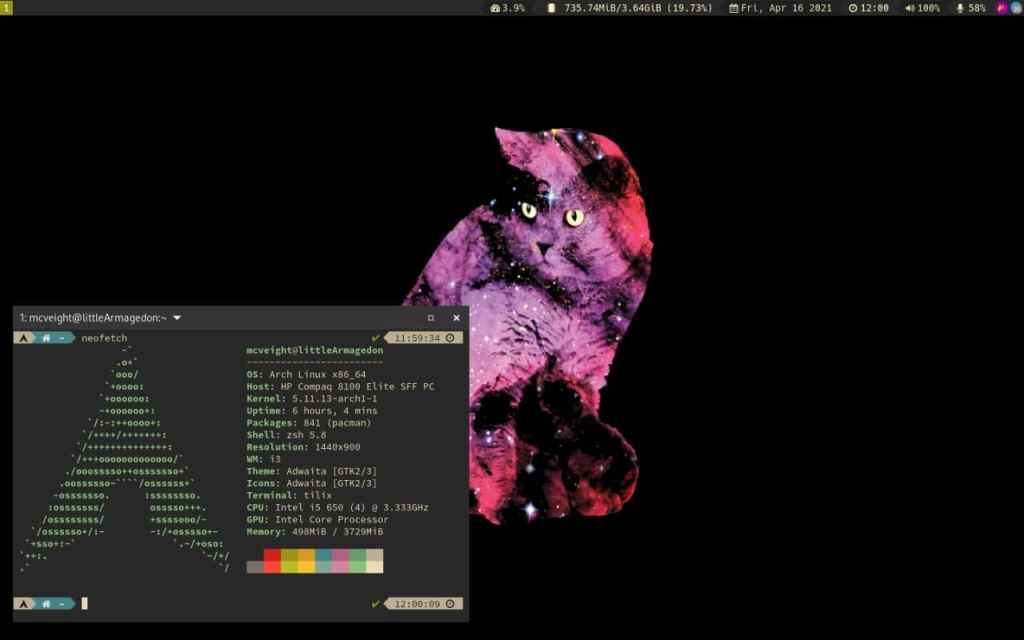Click the pink system tray icon
The width and height of the screenshot is (1024, 640).
pos(1002,8)
